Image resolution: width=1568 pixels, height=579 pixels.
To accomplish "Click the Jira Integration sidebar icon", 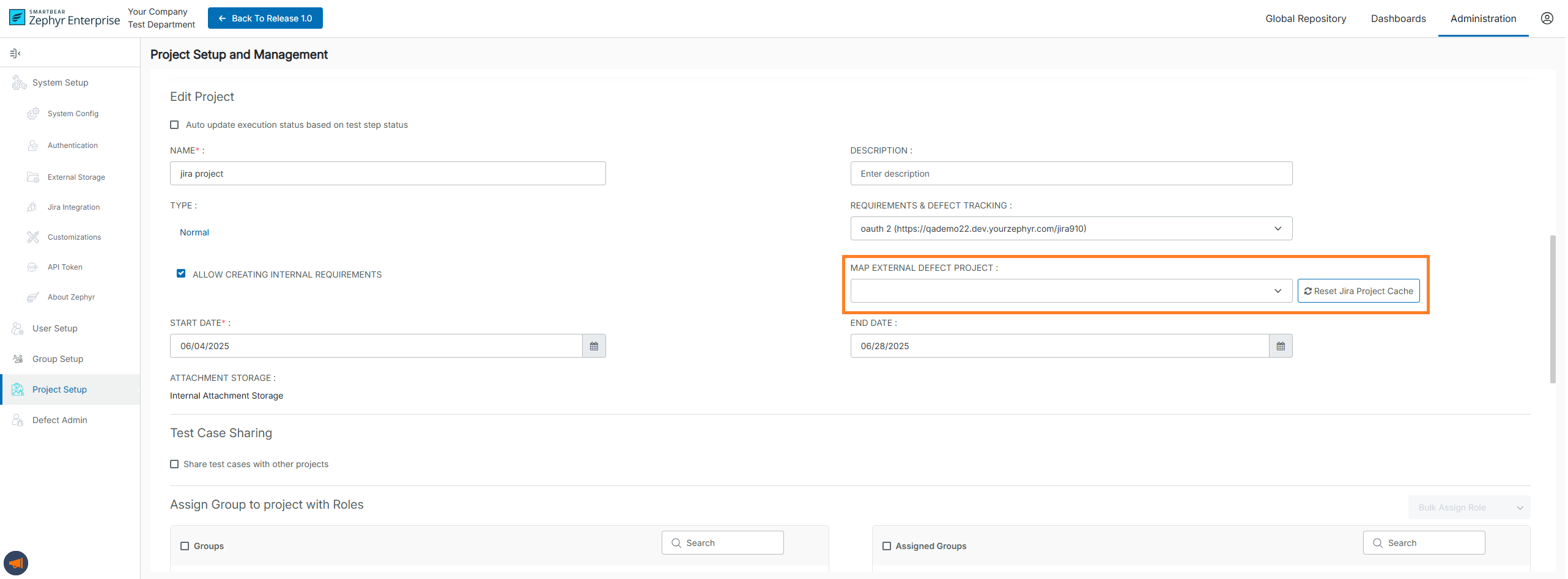I will tap(32, 207).
